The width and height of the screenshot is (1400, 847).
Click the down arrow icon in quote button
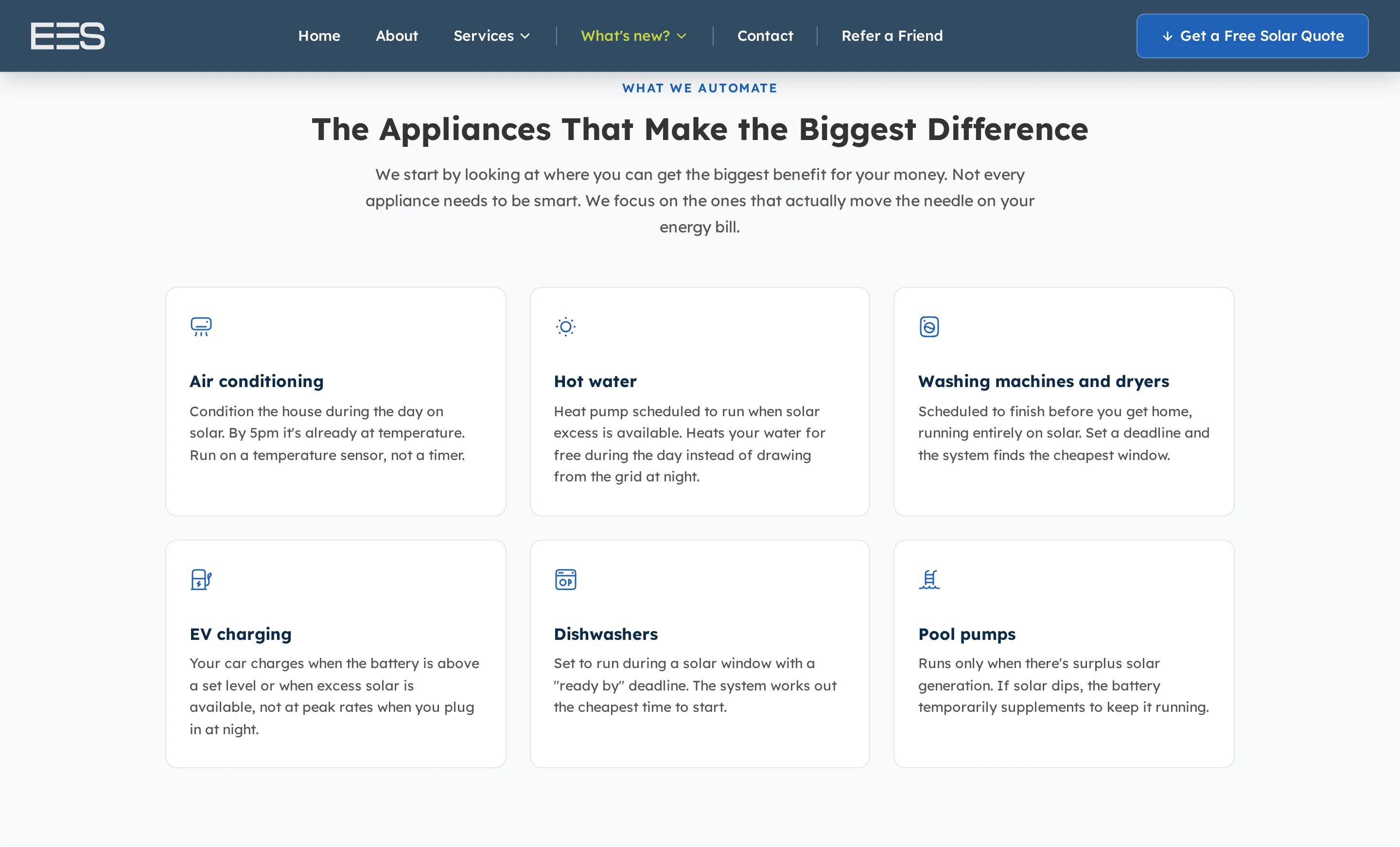tap(1167, 36)
